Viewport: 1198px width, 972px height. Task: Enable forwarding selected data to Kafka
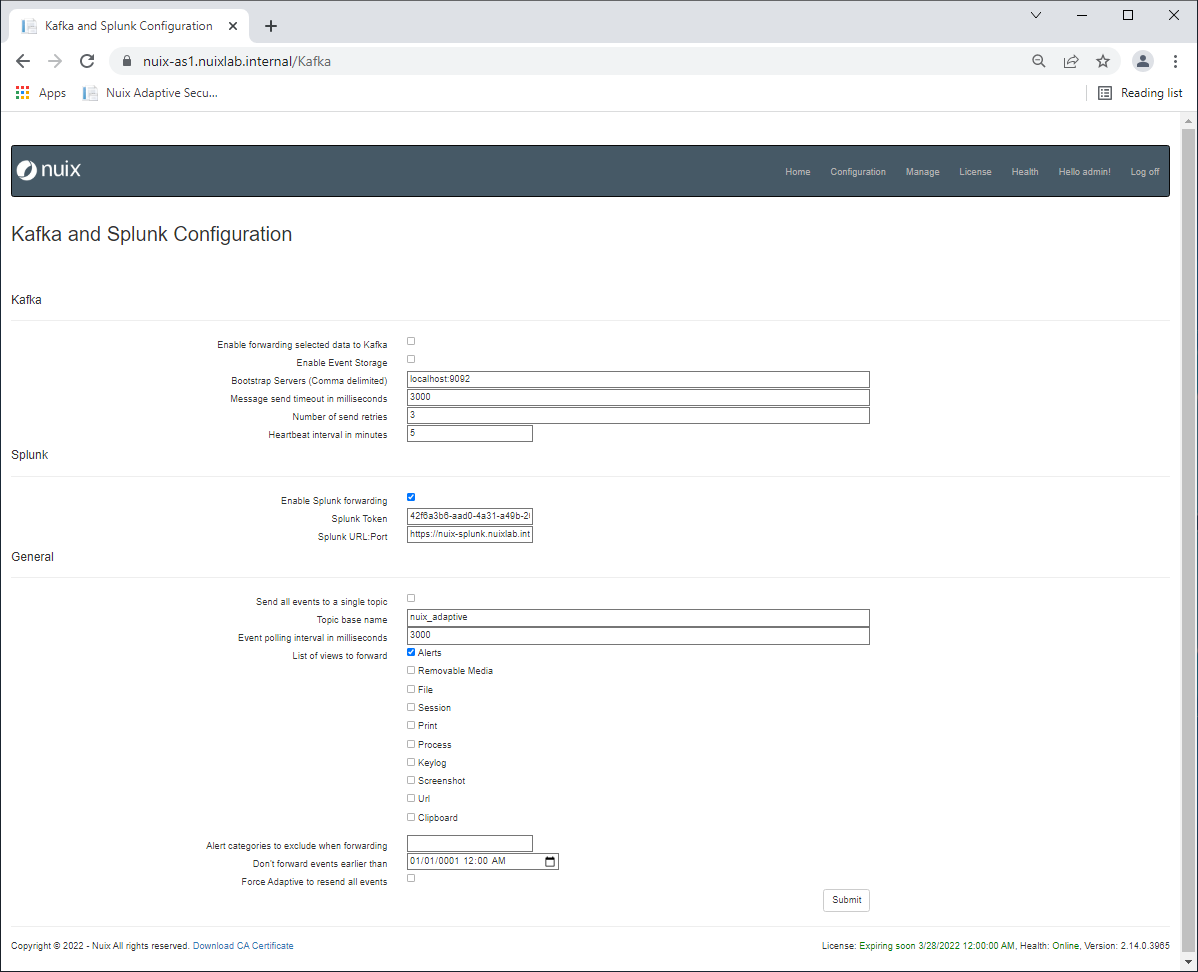coord(411,341)
